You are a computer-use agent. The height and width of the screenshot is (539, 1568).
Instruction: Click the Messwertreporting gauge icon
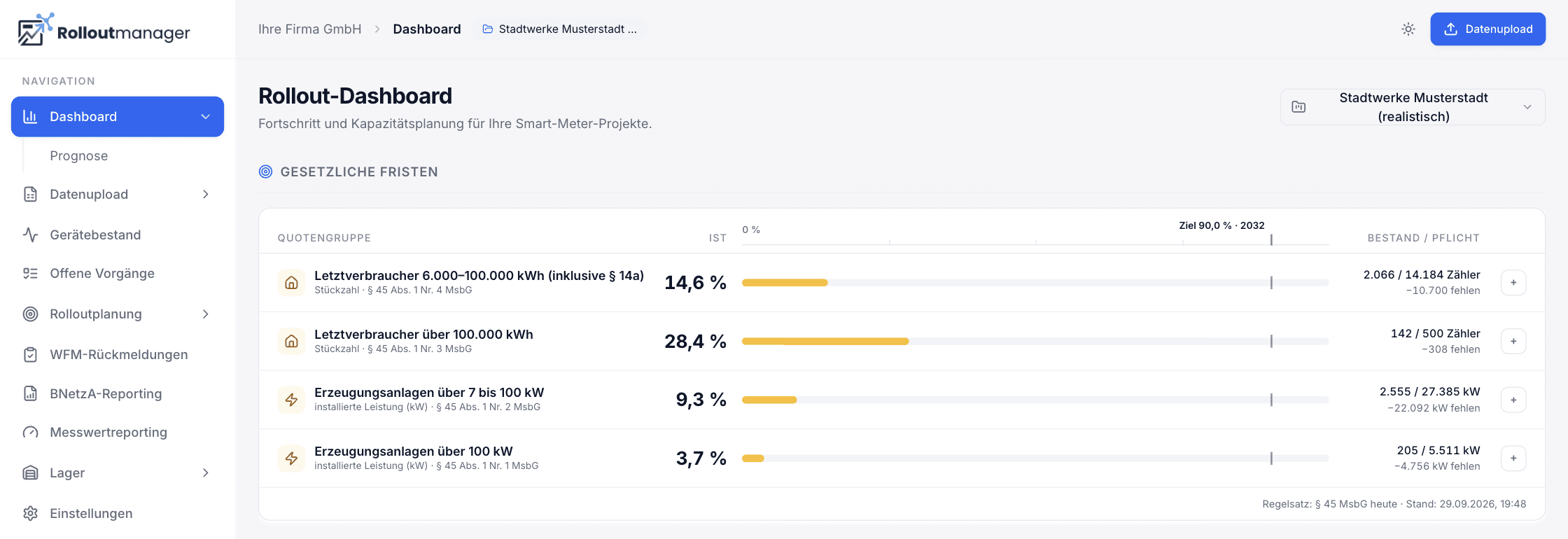coord(30,433)
